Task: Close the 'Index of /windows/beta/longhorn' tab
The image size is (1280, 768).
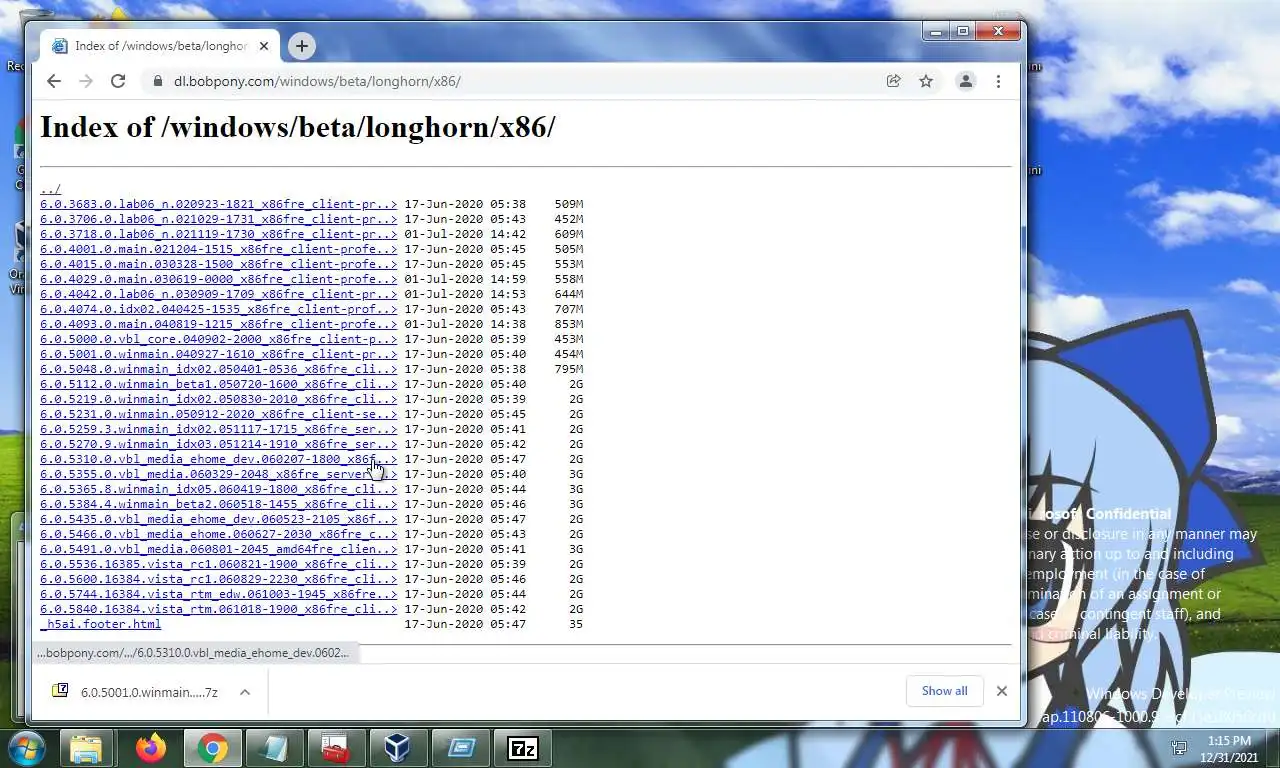Action: pos(264,46)
